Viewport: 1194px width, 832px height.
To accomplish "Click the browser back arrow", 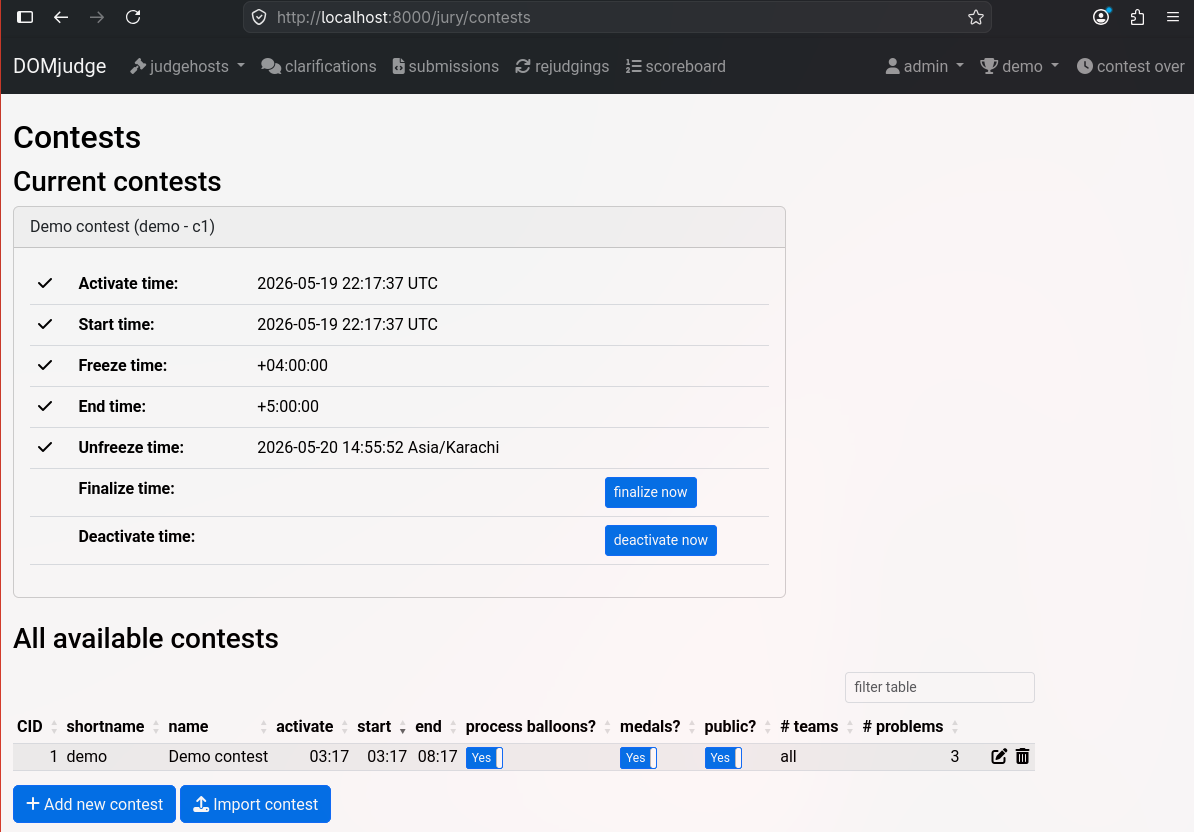I will point(61,17).
